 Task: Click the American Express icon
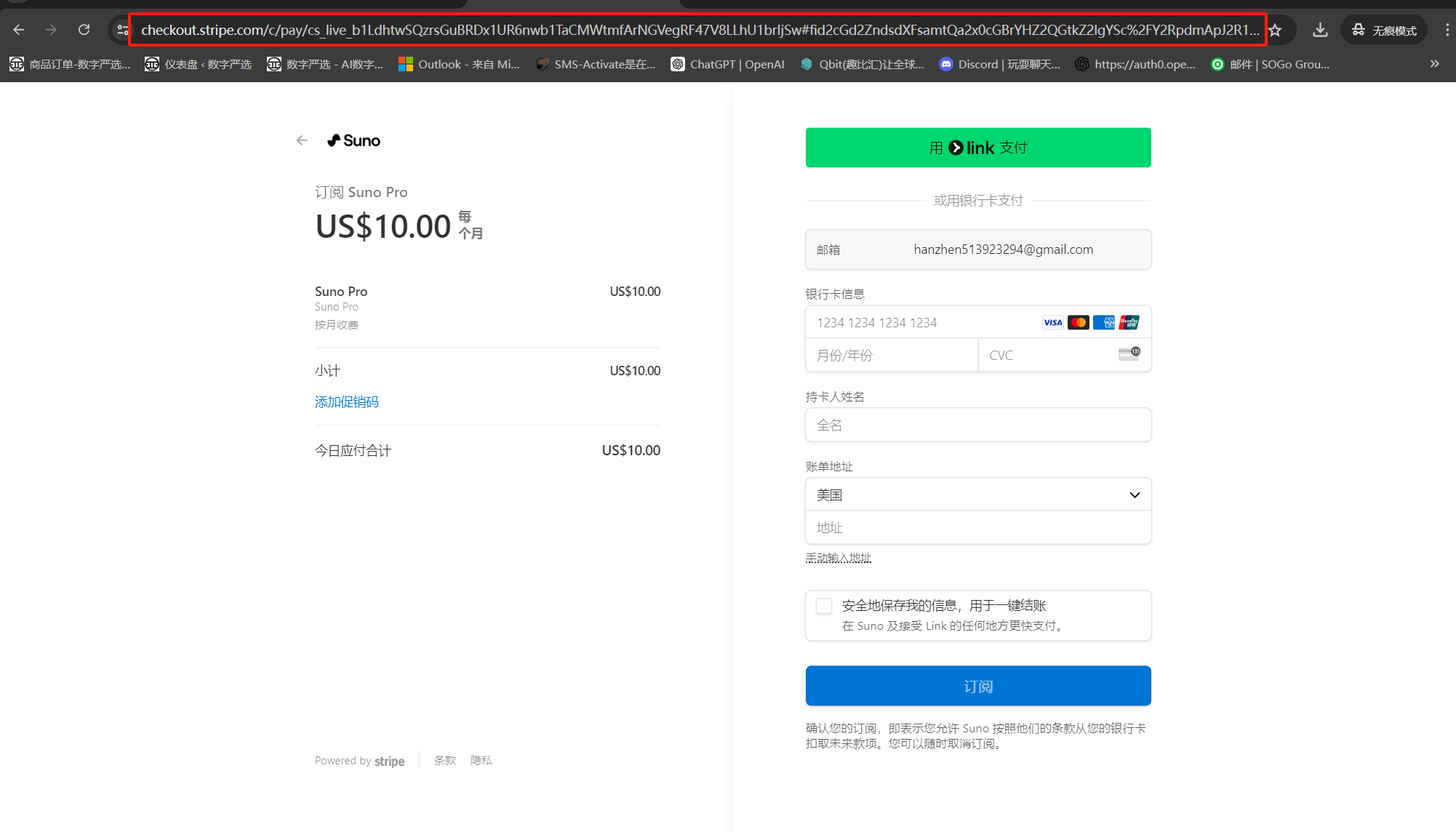pyautogui.click(x=1103, y=322)
